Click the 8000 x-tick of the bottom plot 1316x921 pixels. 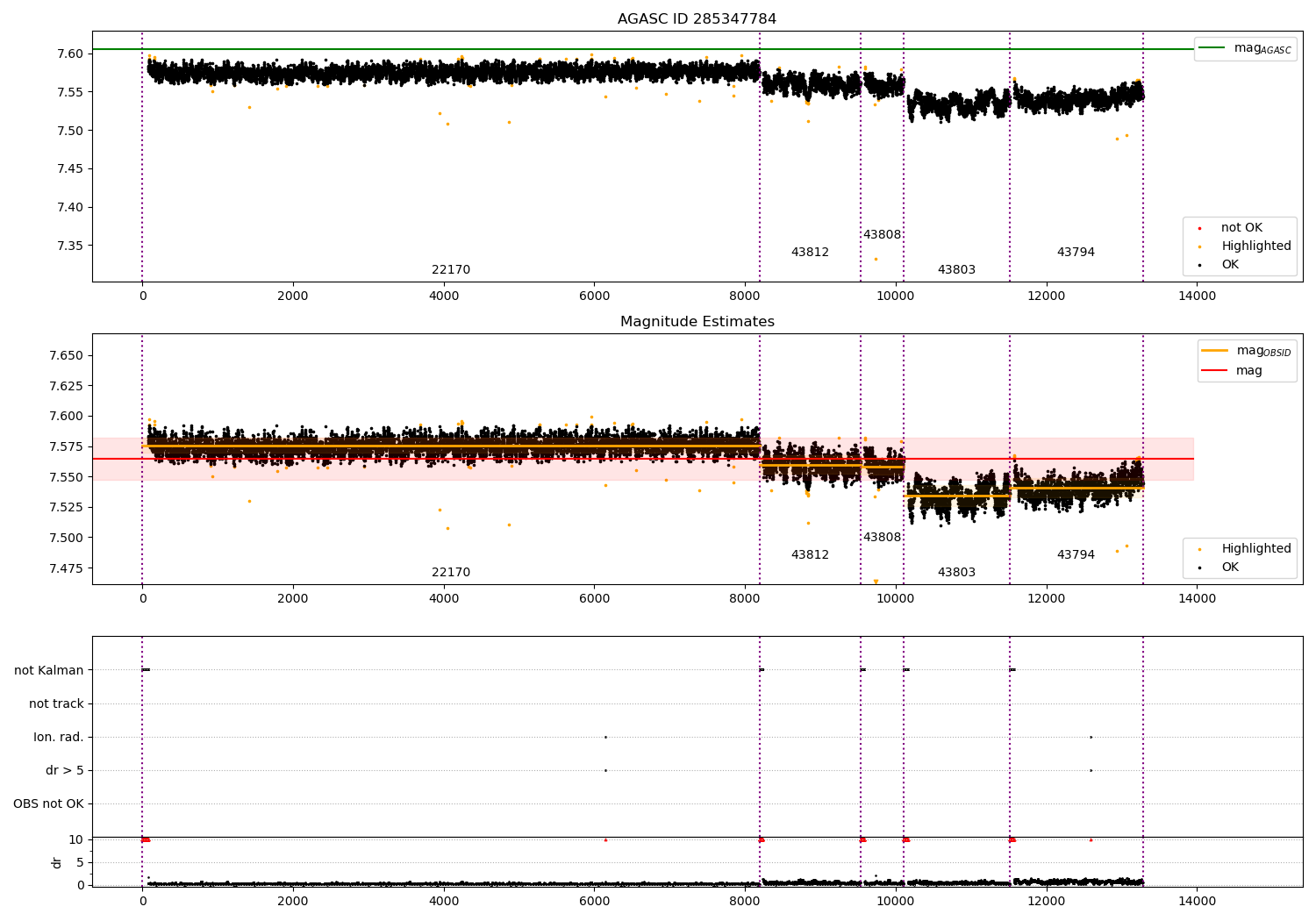[x=745, y=902]
